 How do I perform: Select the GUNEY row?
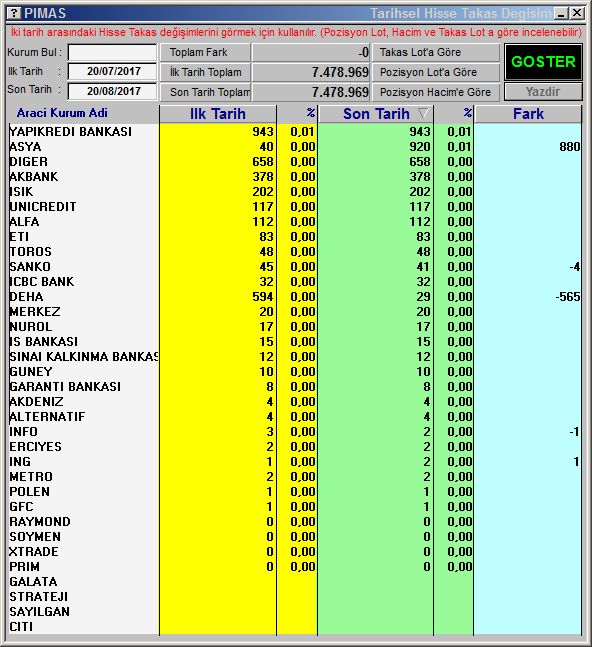(295, 371)
